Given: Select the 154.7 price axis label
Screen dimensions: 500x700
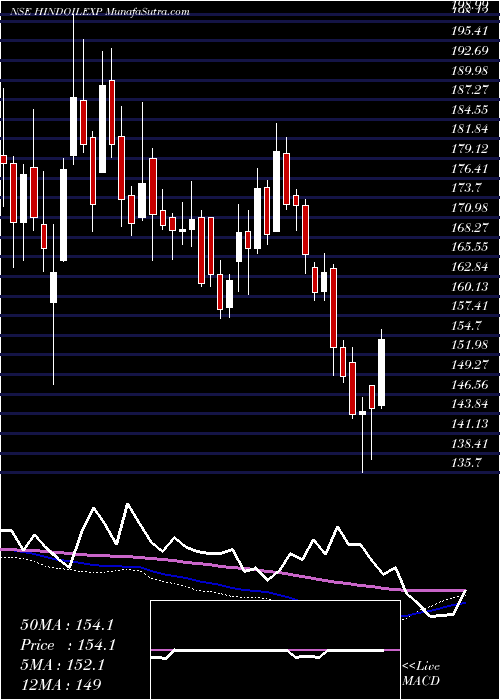Looking at the screenshot, I should [467, 326].
